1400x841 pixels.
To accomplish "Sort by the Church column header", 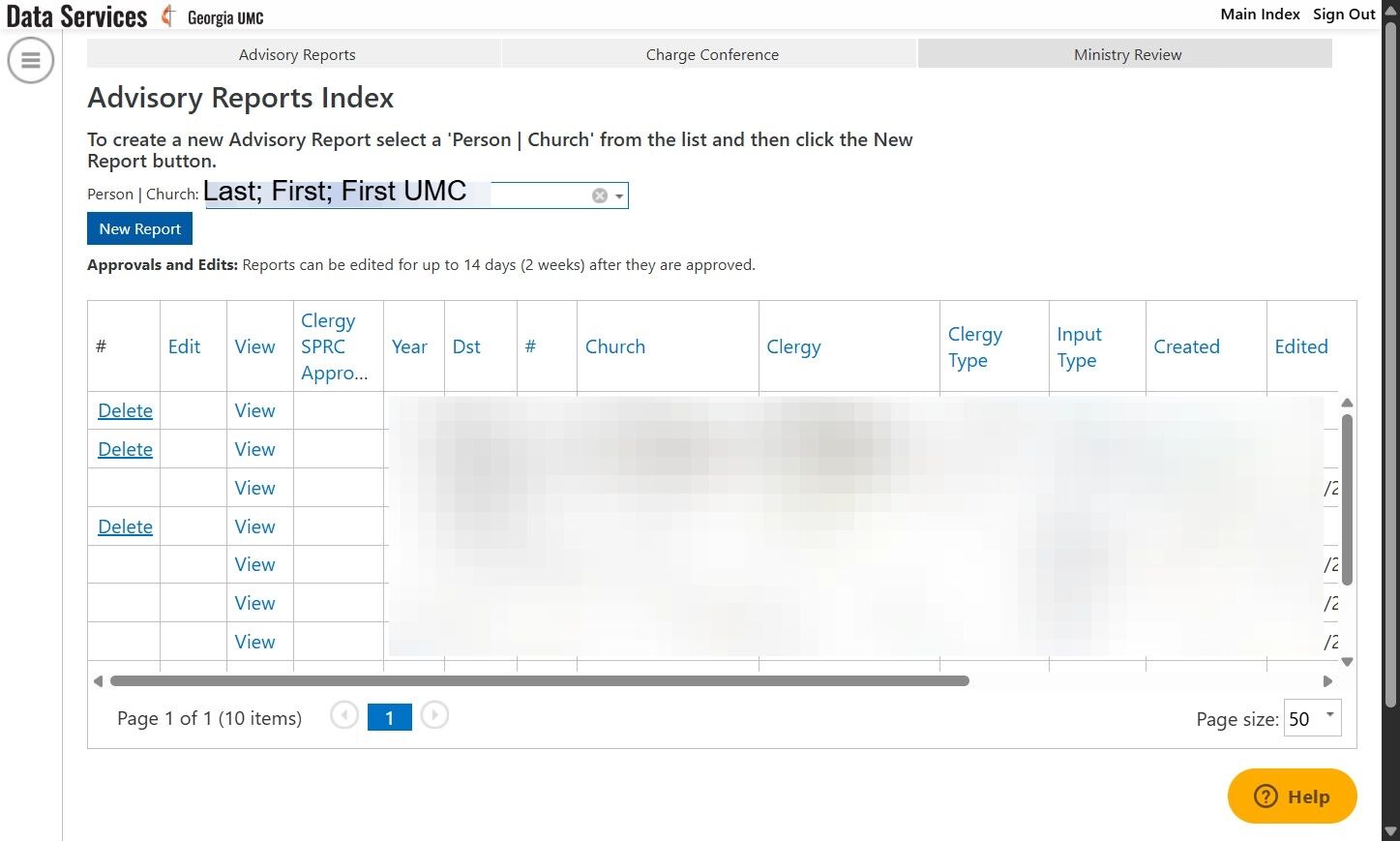I will [x=614, y=346].
